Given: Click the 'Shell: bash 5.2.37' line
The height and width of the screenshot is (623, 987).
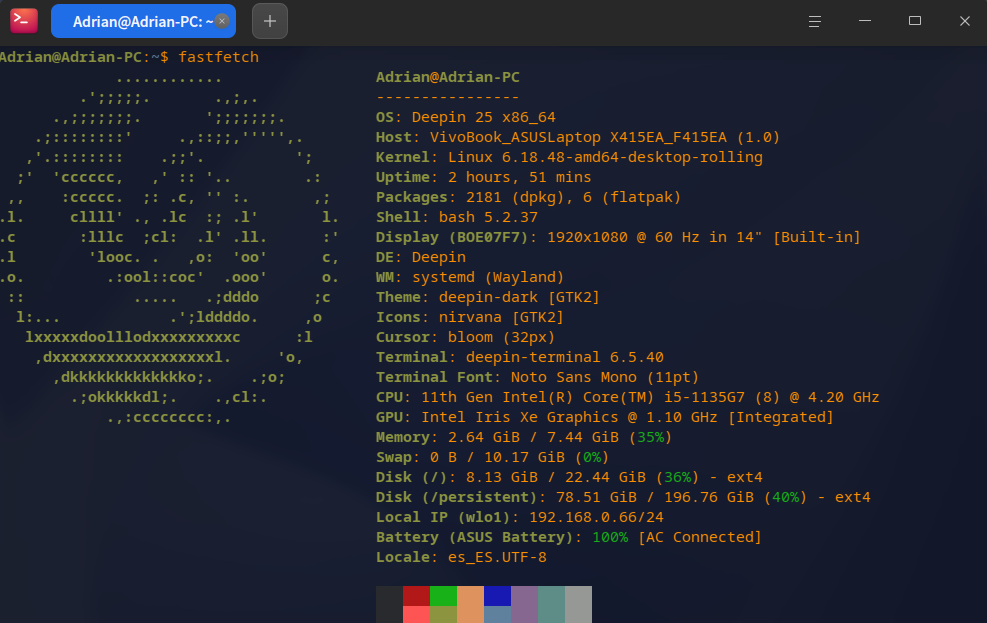Looking at the screenshot, I should [x=457, y=217].
